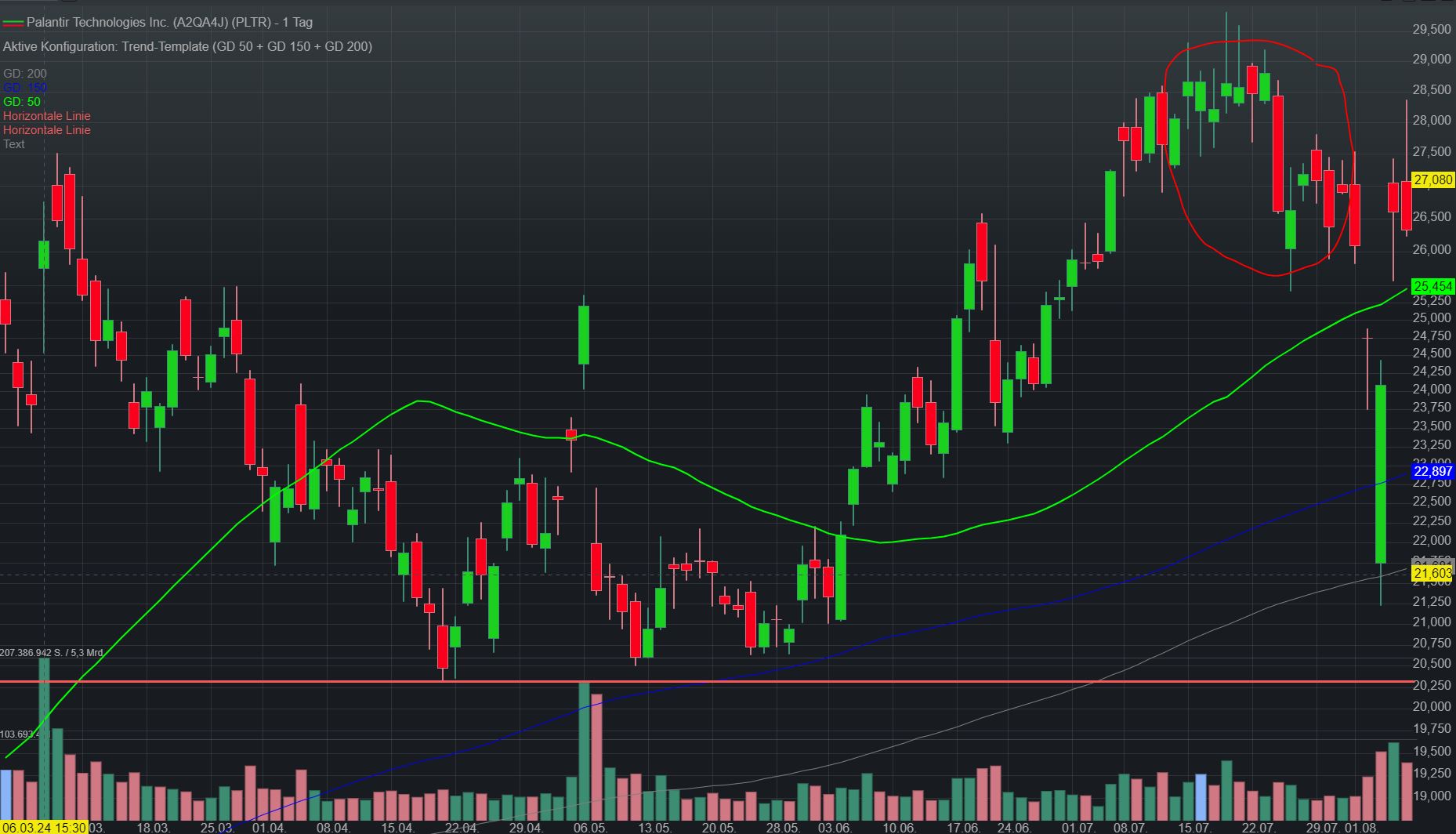1456x834 pixels.
Task: Click the yellow 21,603 crosshair price tag
Action: click(x=1432, y=575)
